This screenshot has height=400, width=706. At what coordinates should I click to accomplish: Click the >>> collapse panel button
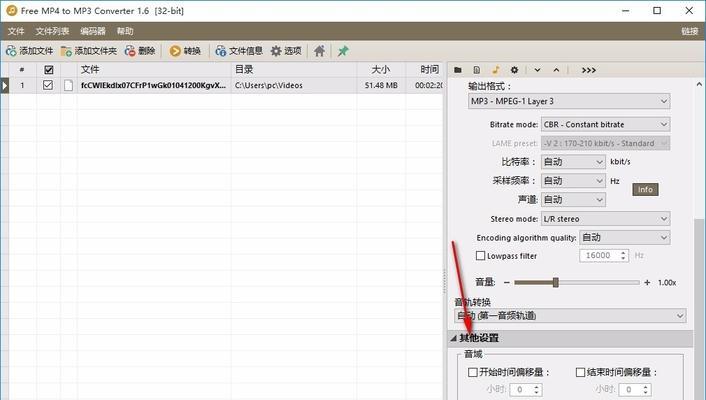point(588,70)
